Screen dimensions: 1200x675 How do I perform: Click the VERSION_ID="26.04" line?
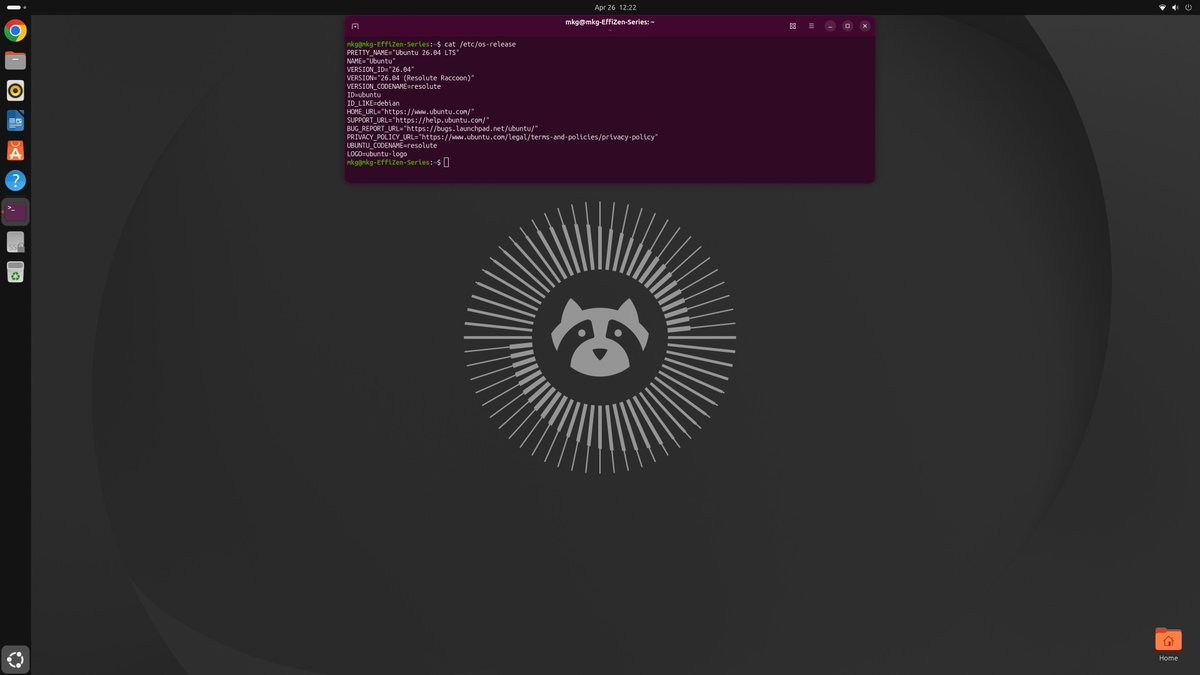[x=381, y=70]
